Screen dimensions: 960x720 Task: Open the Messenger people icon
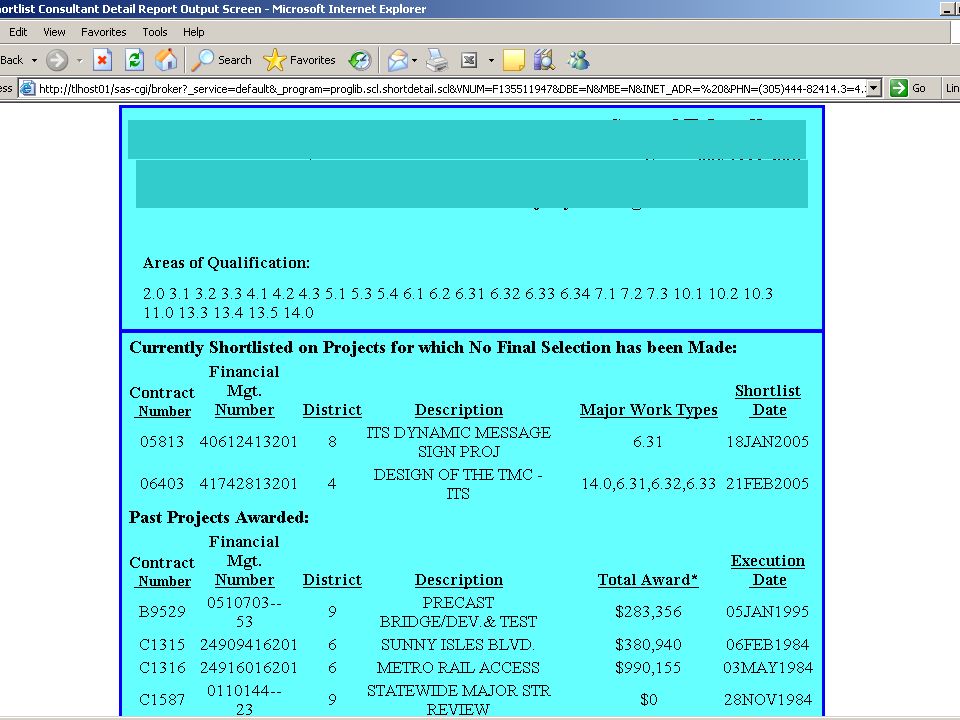click(578, 60)
